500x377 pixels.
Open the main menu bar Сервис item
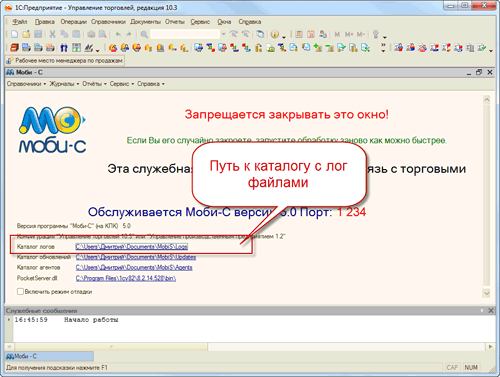pos(200,22)
